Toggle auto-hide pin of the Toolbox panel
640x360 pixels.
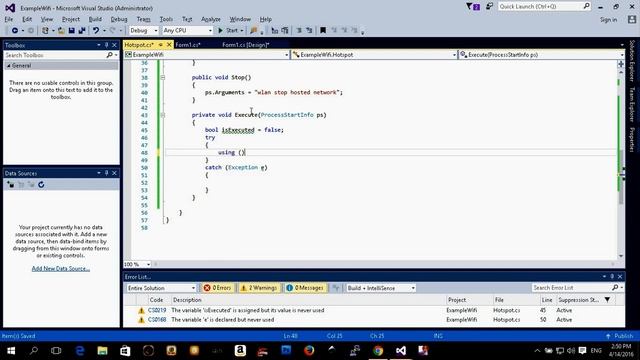(x=107, y=45)
